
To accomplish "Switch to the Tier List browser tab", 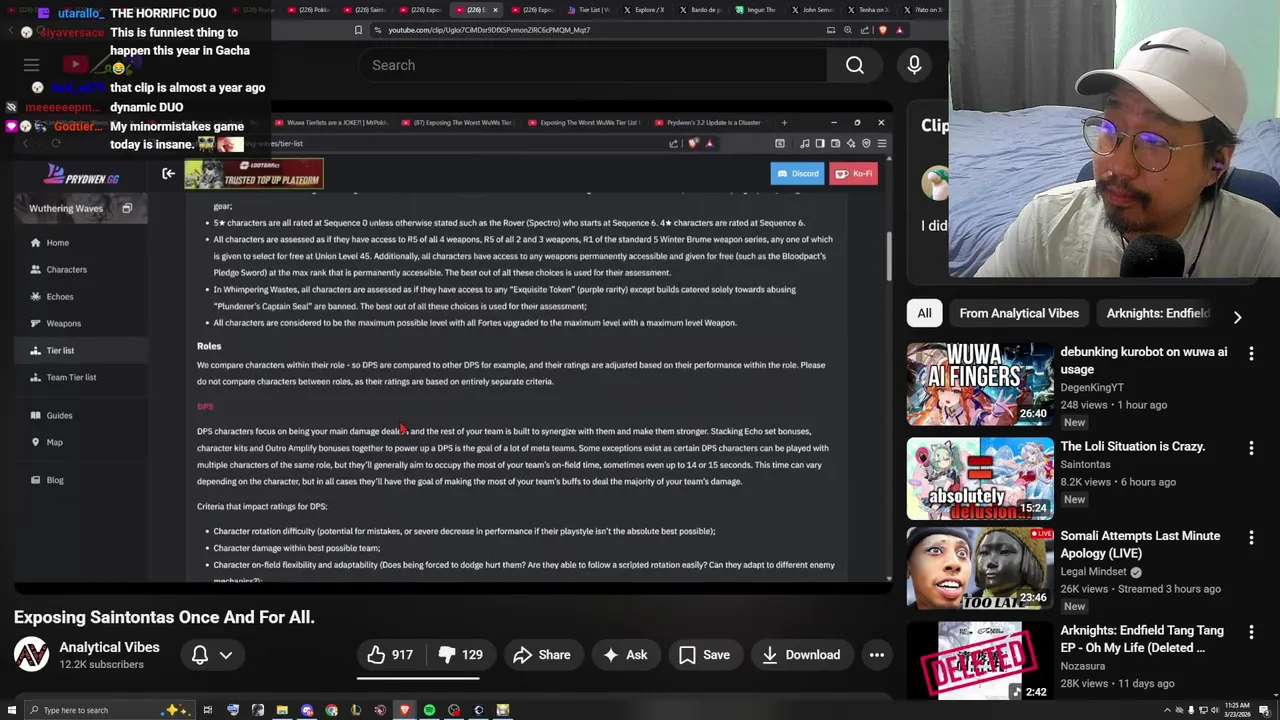I will pos(591,10).
